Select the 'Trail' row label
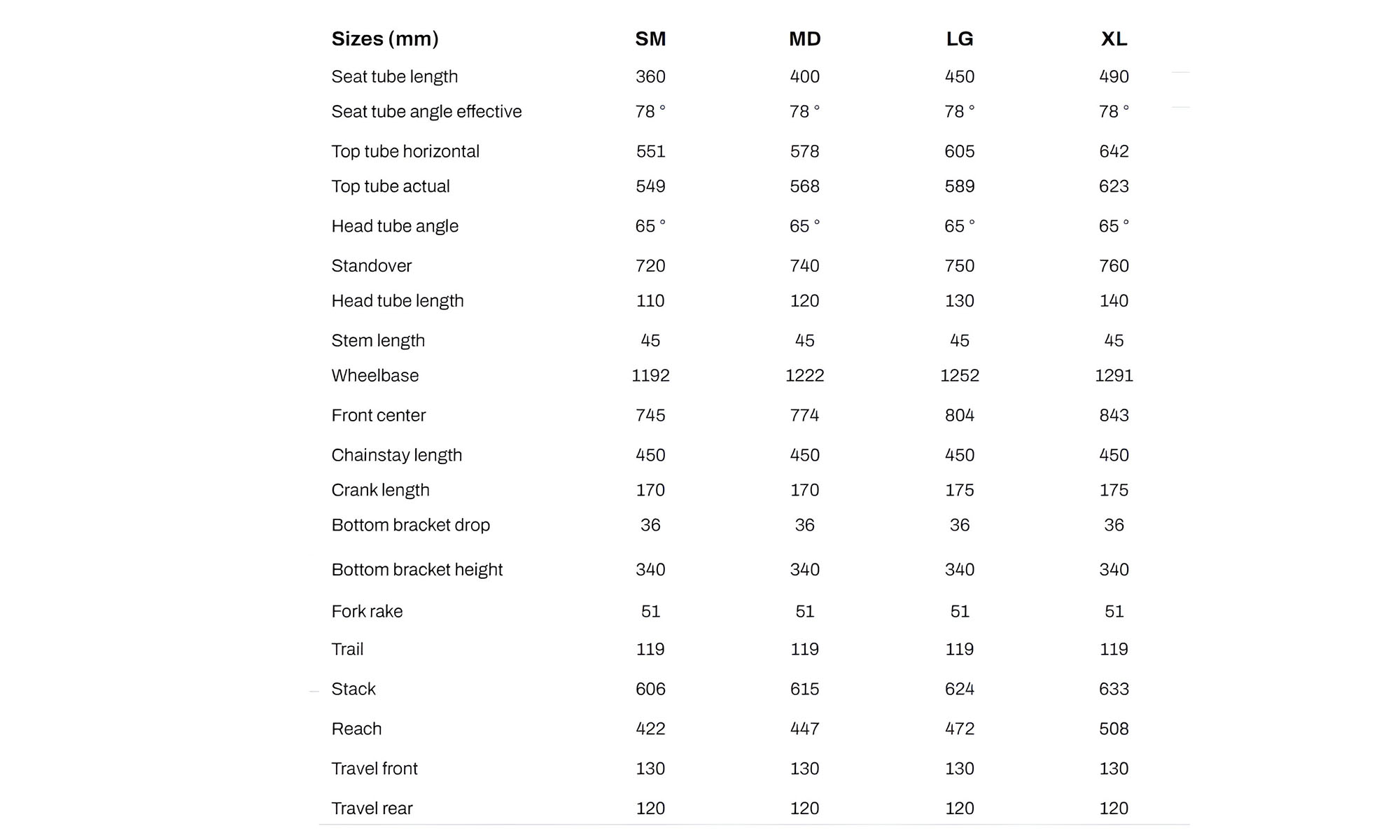The image size is (1400, 840). [x=347, y=650]
